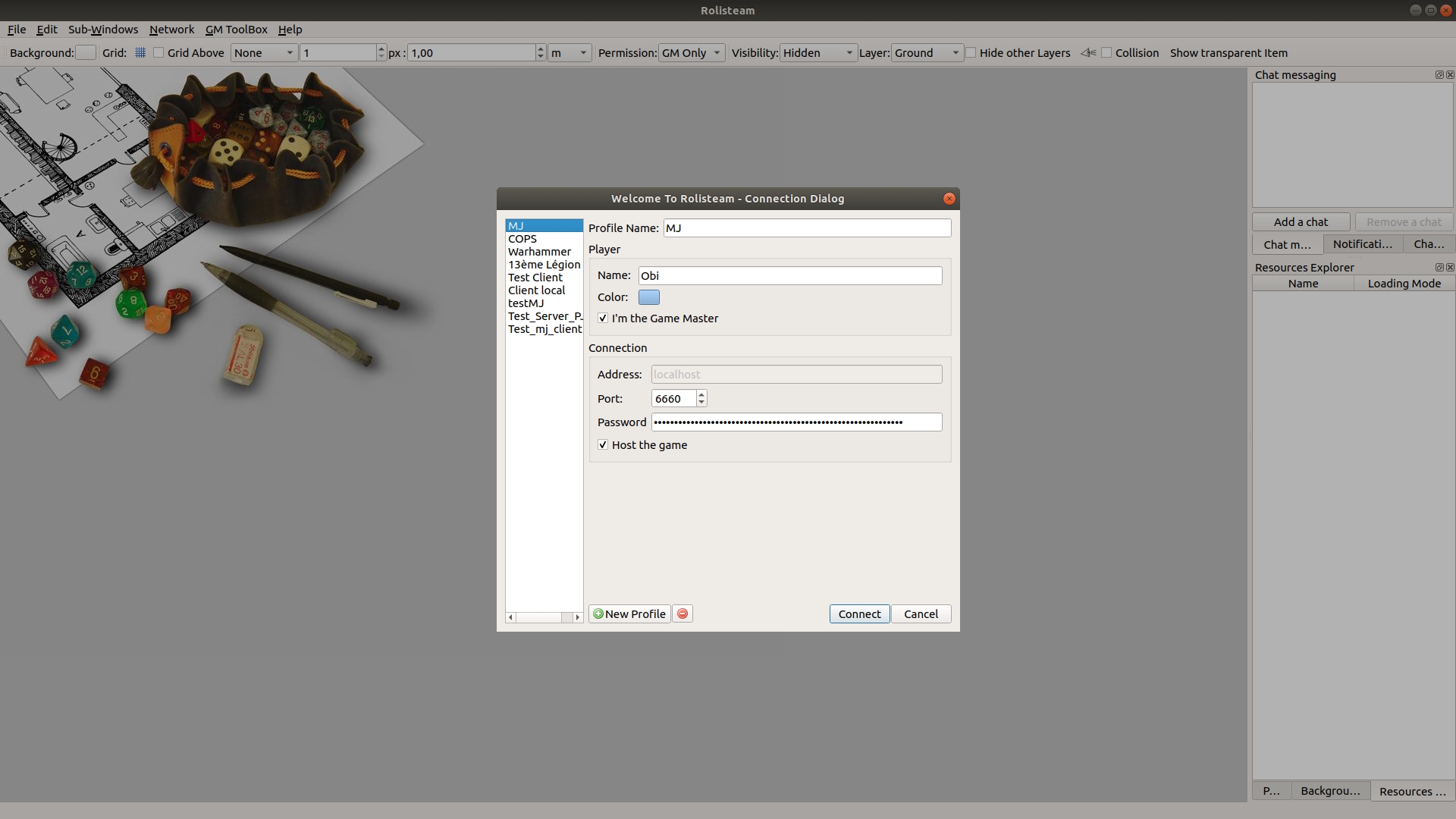Click the character vision icon beside Collision
Viewport: 1456px width, 819px height.
[x=1088, y=53]
